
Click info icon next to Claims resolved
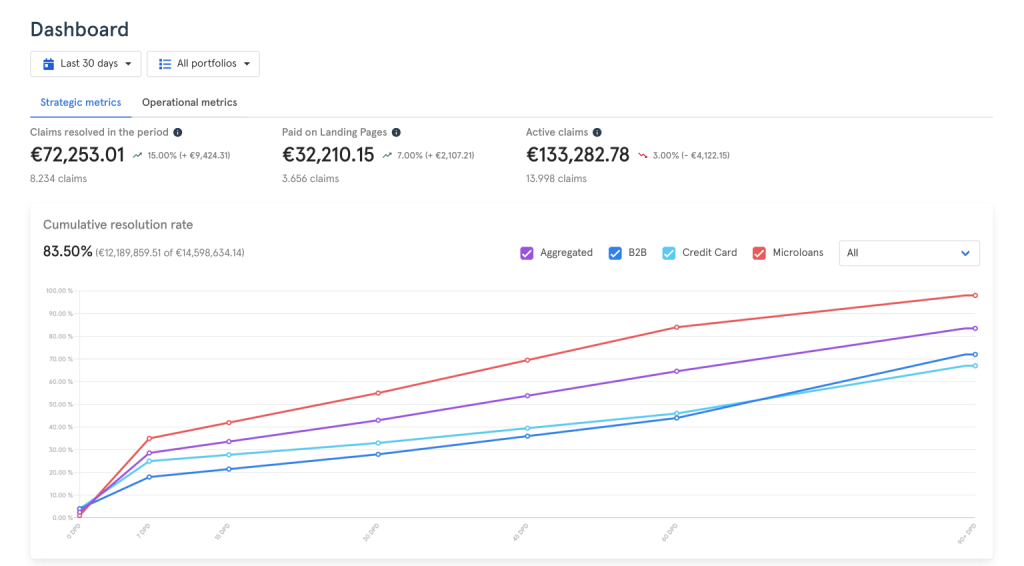point(177,132)
